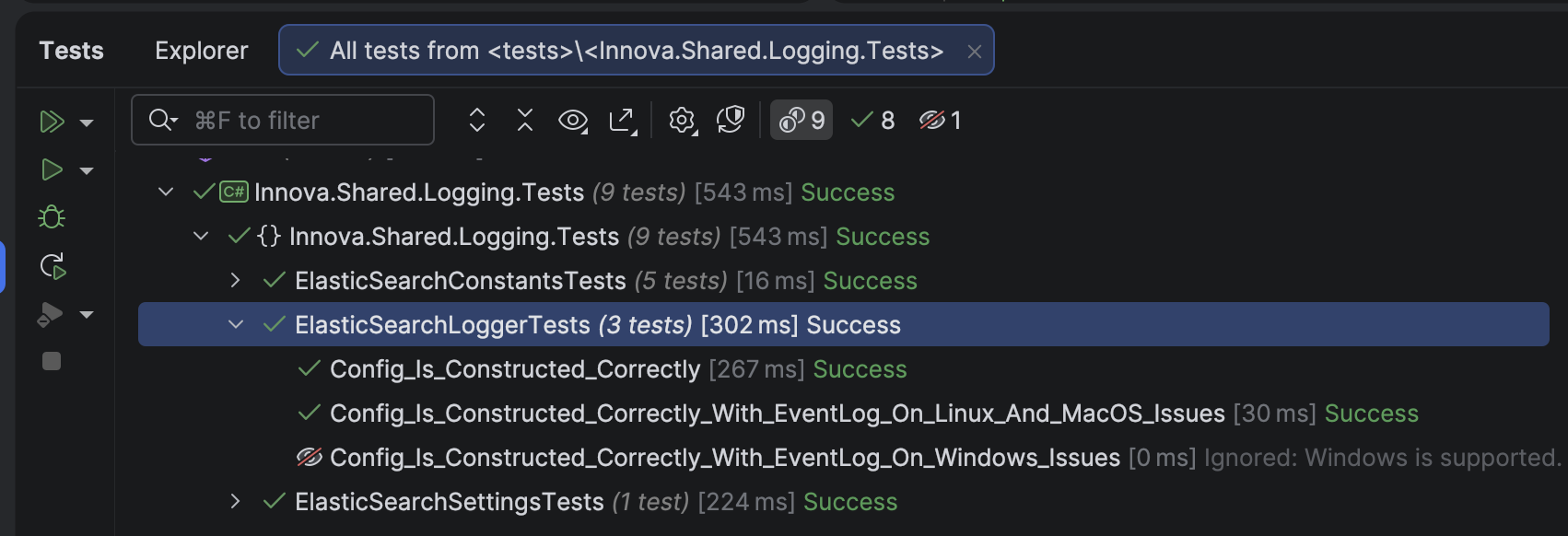Click "Ignored: Windows is supported." text
1568x536 pixels.
coord(1383,458)
